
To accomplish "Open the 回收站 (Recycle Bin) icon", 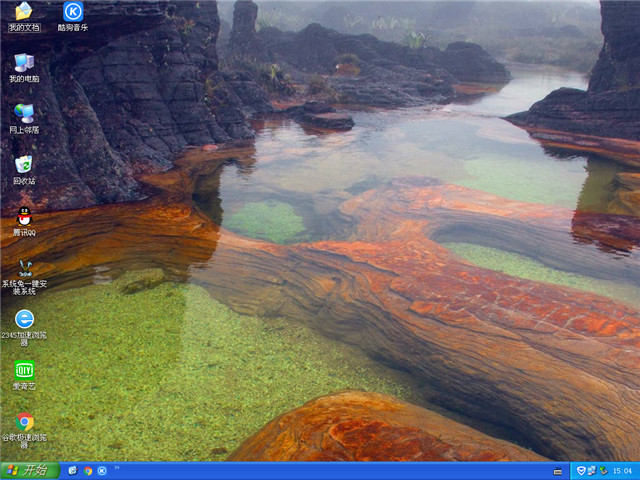I will point(24,164).
